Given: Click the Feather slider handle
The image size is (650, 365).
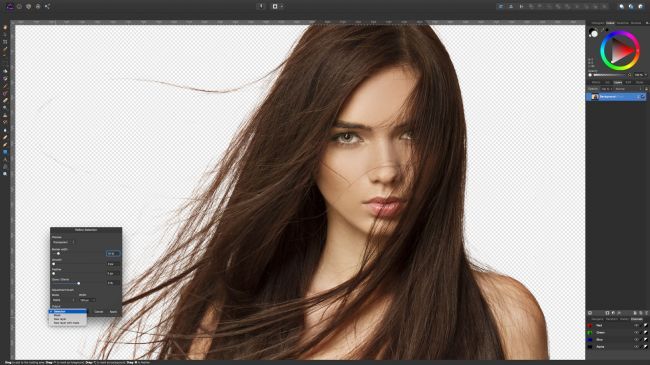Looking at the screenshot, I should [x=53, y=274].
